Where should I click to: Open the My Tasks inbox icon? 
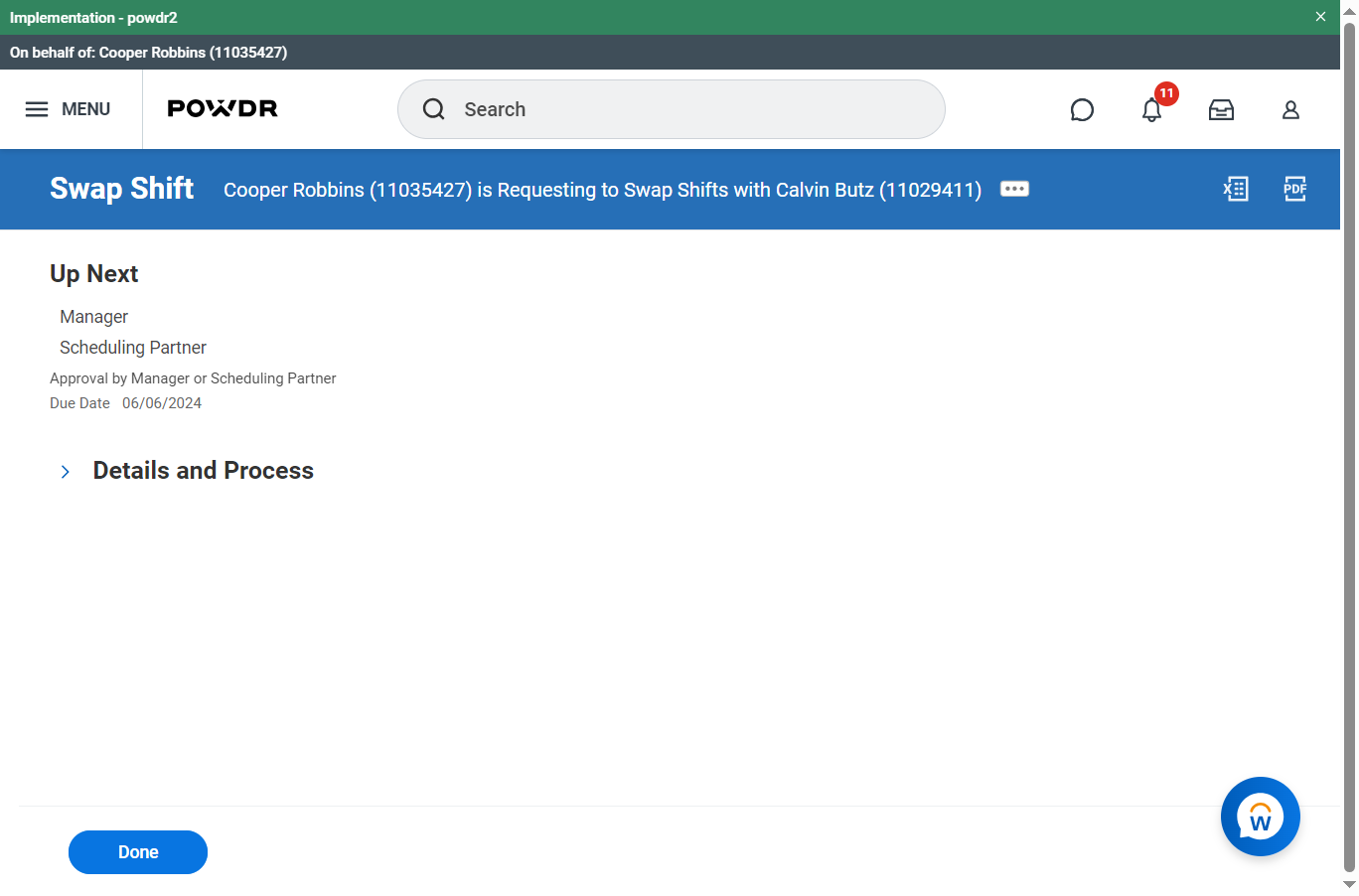[1221, 110]
